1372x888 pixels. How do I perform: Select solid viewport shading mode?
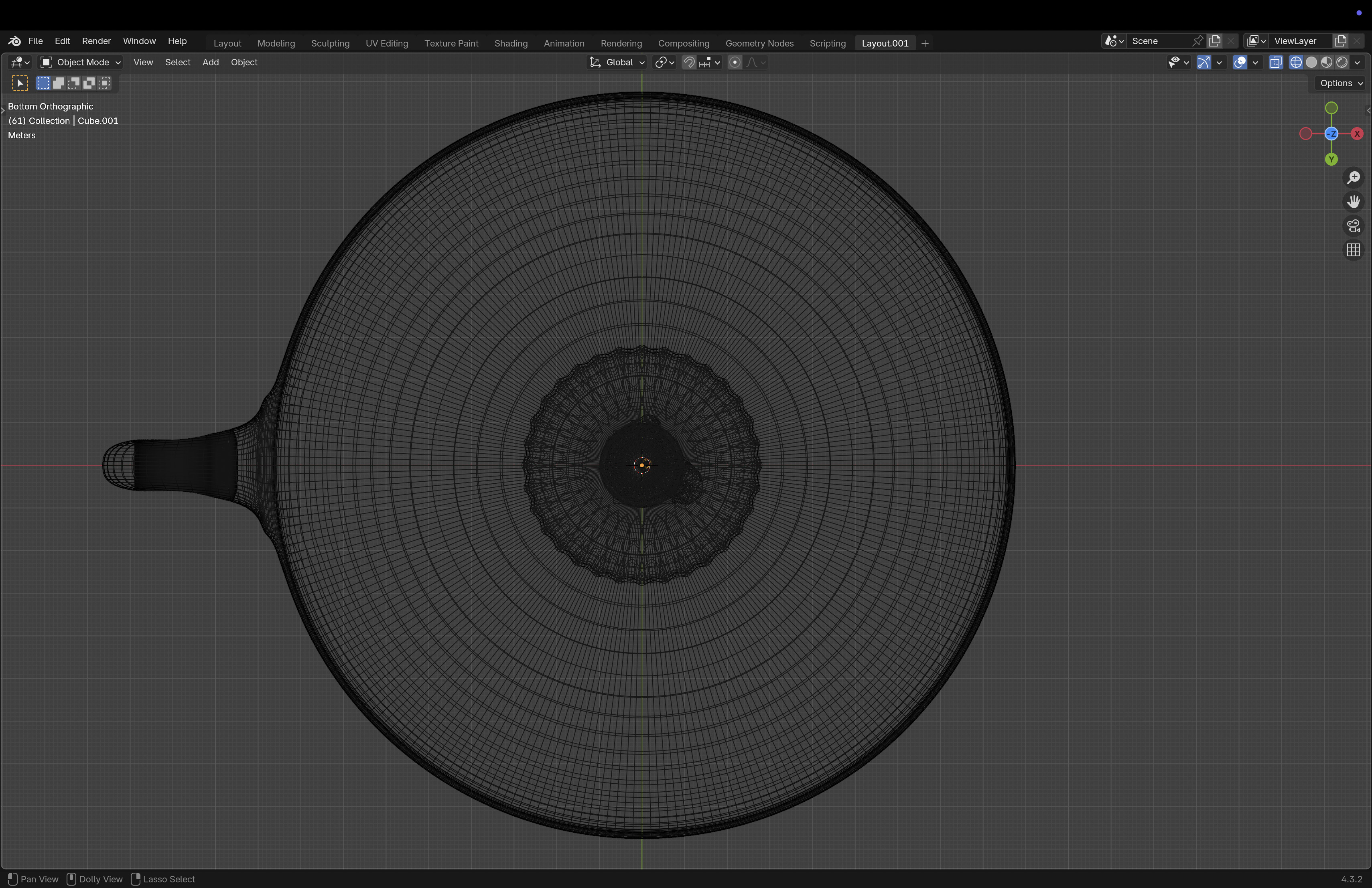pos(1311,62)
